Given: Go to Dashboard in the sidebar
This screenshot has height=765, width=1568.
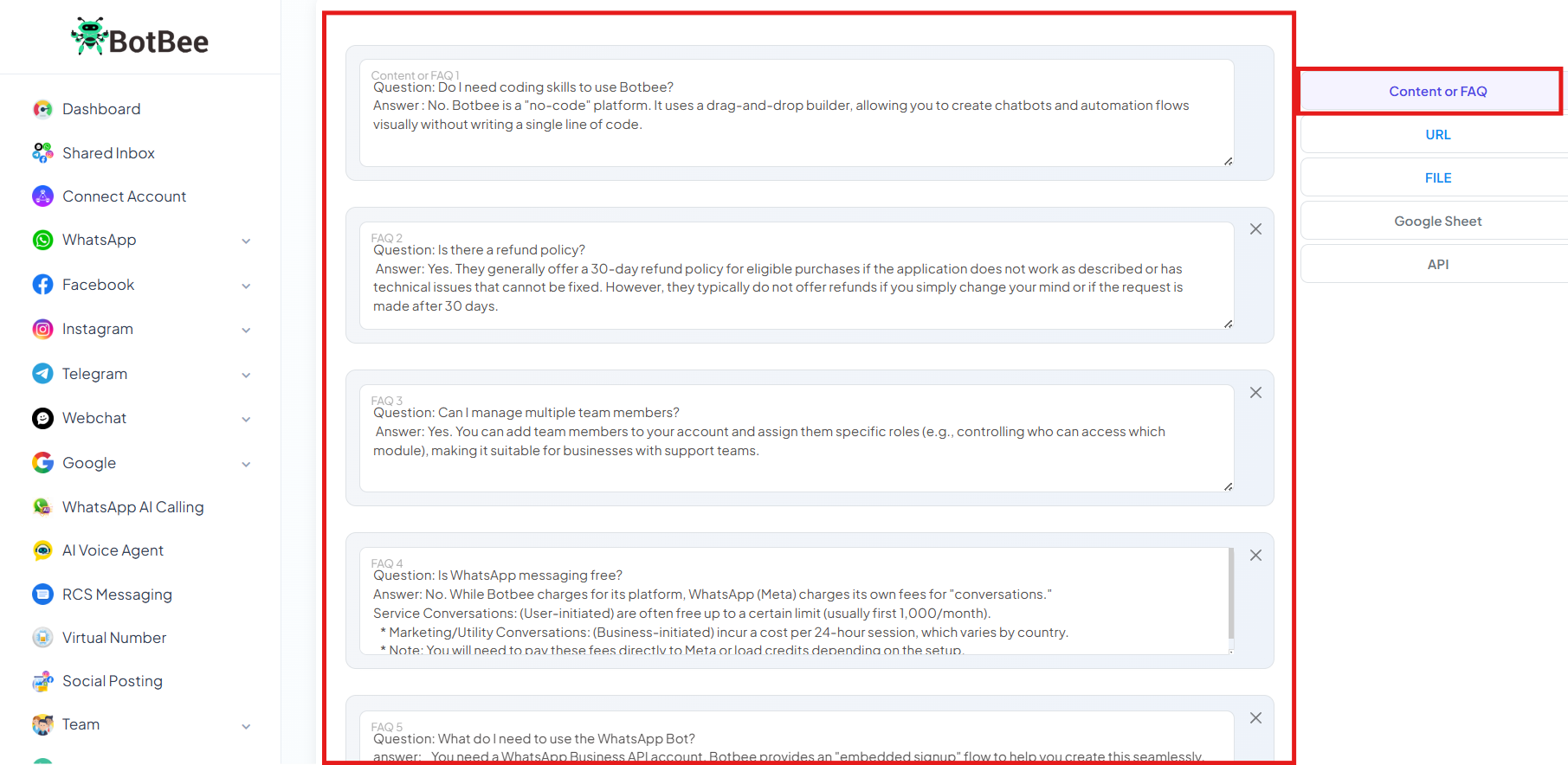Looking at the screenshot, I should click(x=101, y=109).
